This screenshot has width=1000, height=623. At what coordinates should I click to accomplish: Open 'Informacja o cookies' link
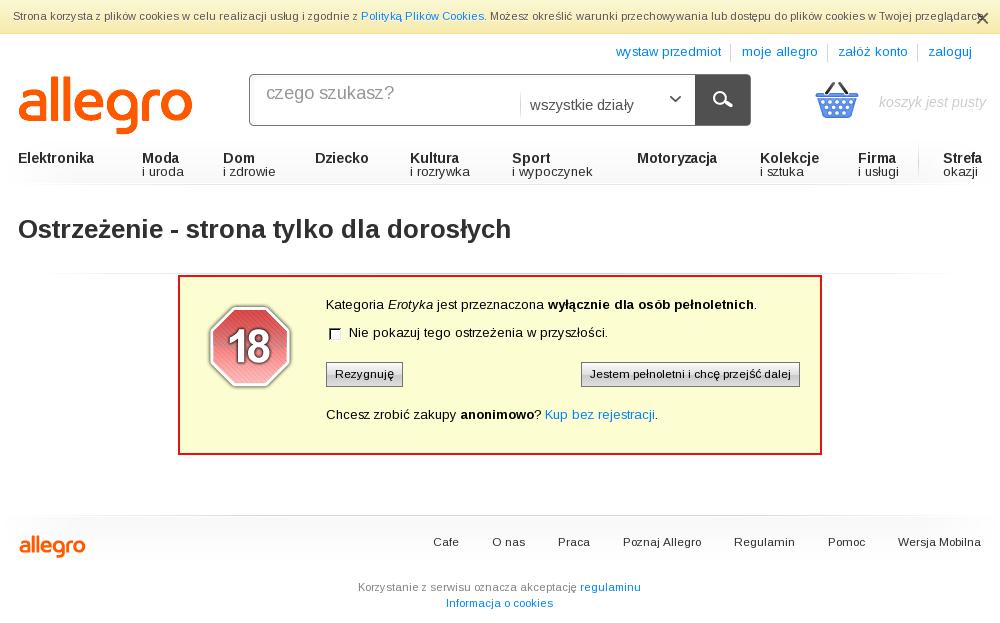[x=499, y=603]
